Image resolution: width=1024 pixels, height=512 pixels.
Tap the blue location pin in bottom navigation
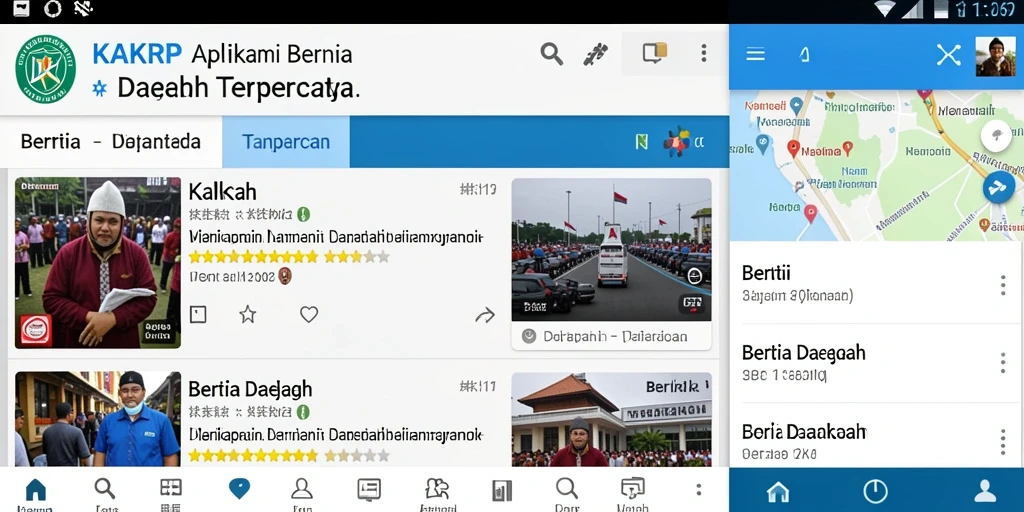click(x=239, y=488)
